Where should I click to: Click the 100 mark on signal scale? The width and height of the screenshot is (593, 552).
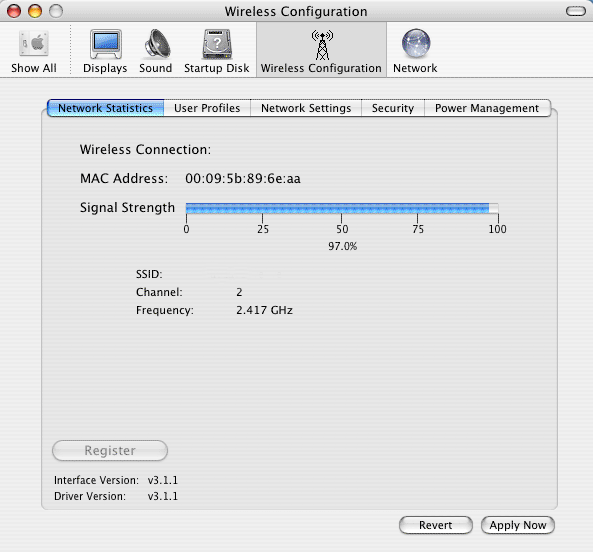pos(497,229)
